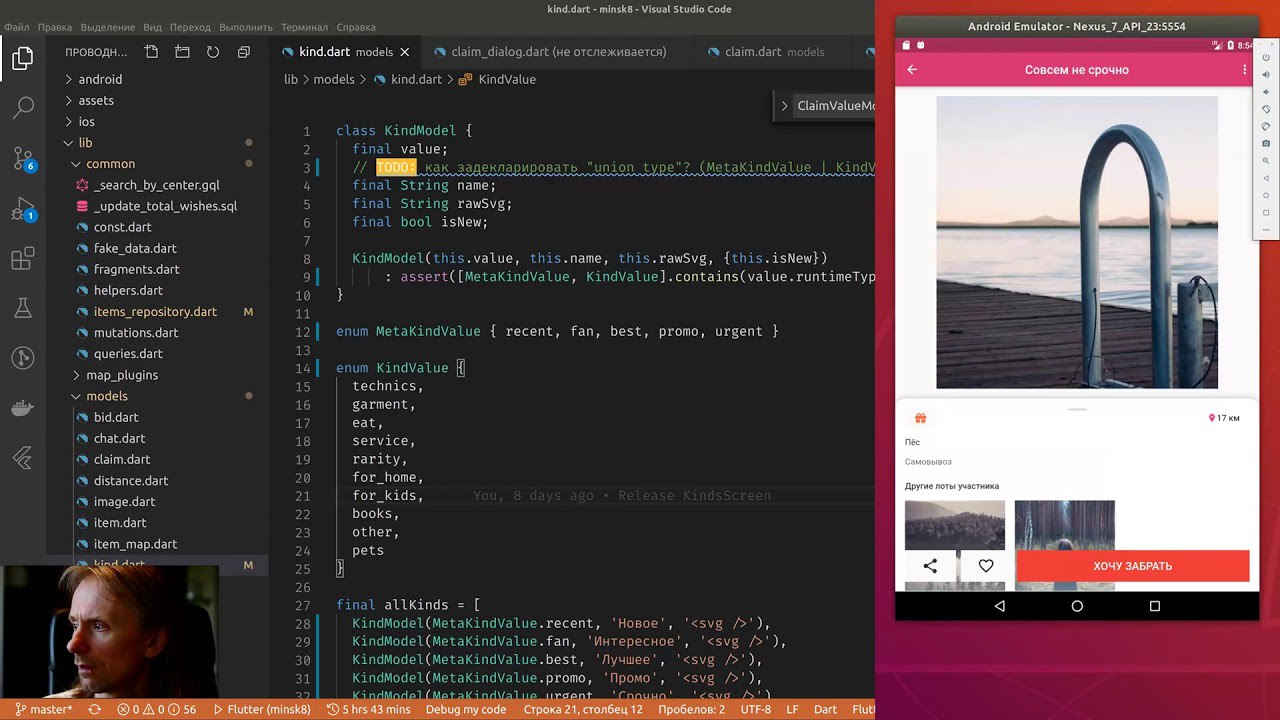The height and width of the screenshot is (720, 1280).
Task: Open the Терминал menu
Action: (x=304, y=27)
